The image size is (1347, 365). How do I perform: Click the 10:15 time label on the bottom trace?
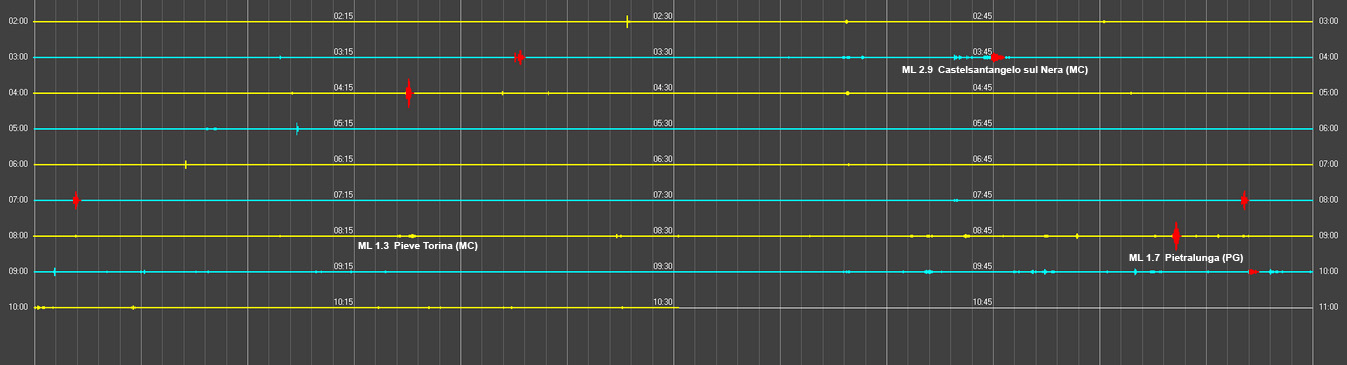(x=343, y=302)
